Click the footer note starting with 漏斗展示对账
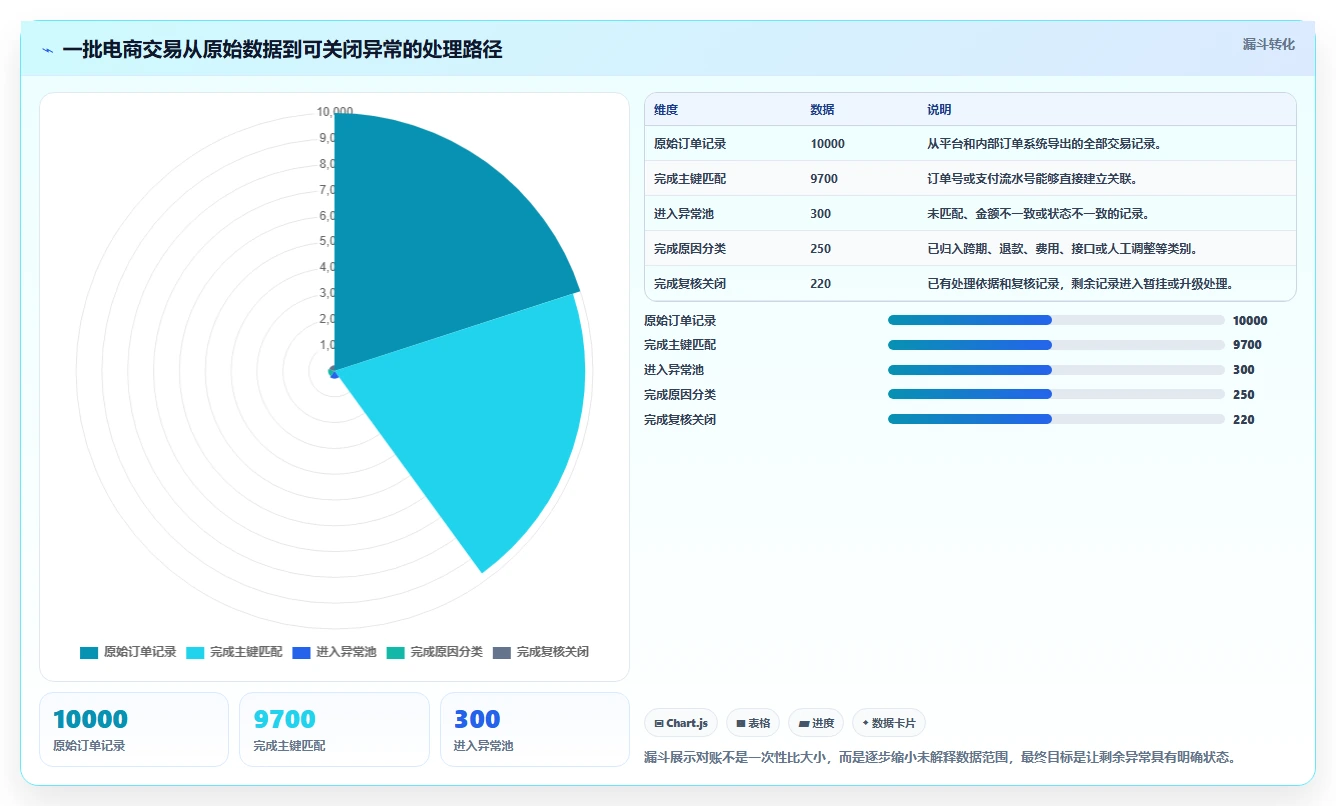The width and height of the screenshot is (1336, 806). 940,757
